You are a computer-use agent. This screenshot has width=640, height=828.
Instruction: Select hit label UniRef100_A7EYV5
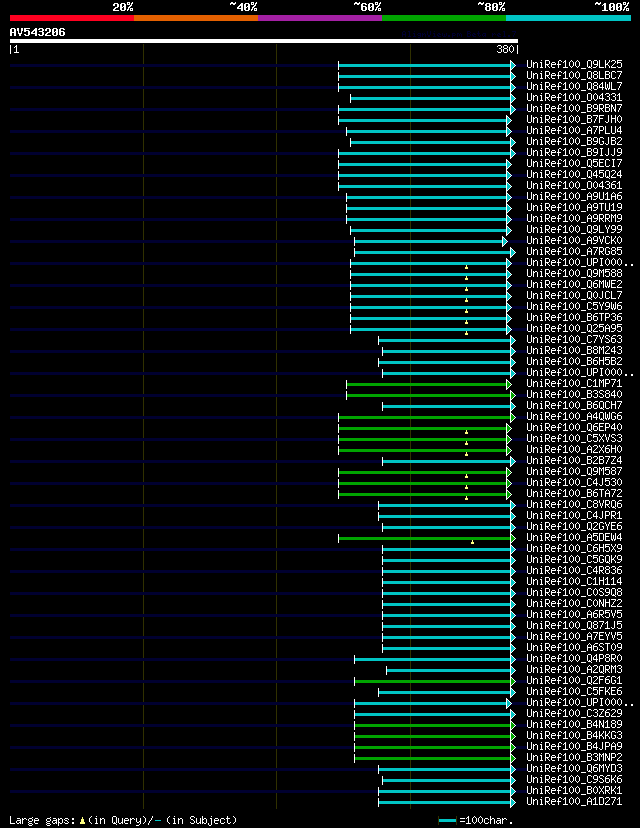click(574, 636)
